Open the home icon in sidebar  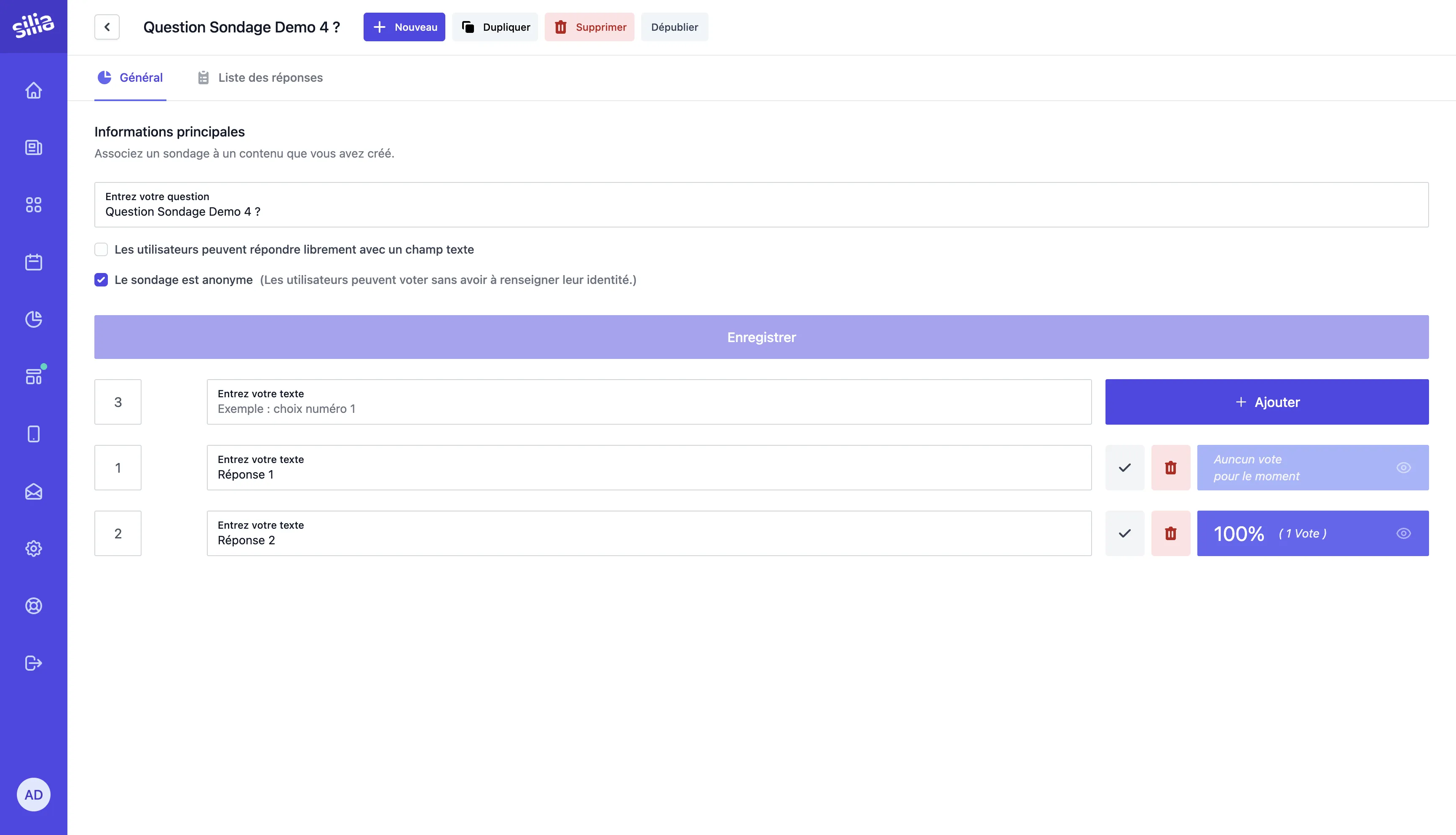[33, 90]
